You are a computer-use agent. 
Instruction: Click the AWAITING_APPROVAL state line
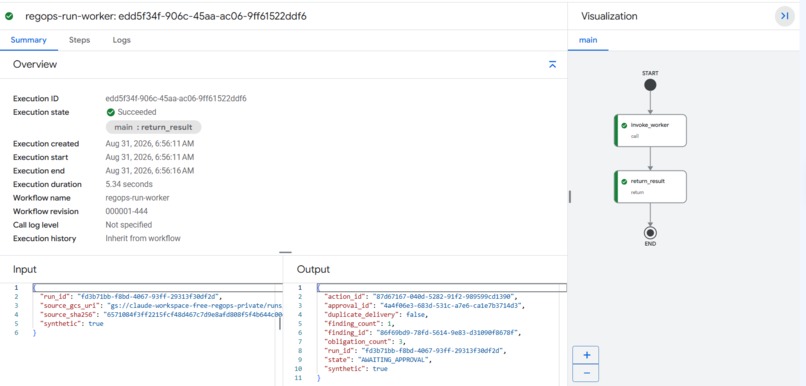[x=377, y=360]
